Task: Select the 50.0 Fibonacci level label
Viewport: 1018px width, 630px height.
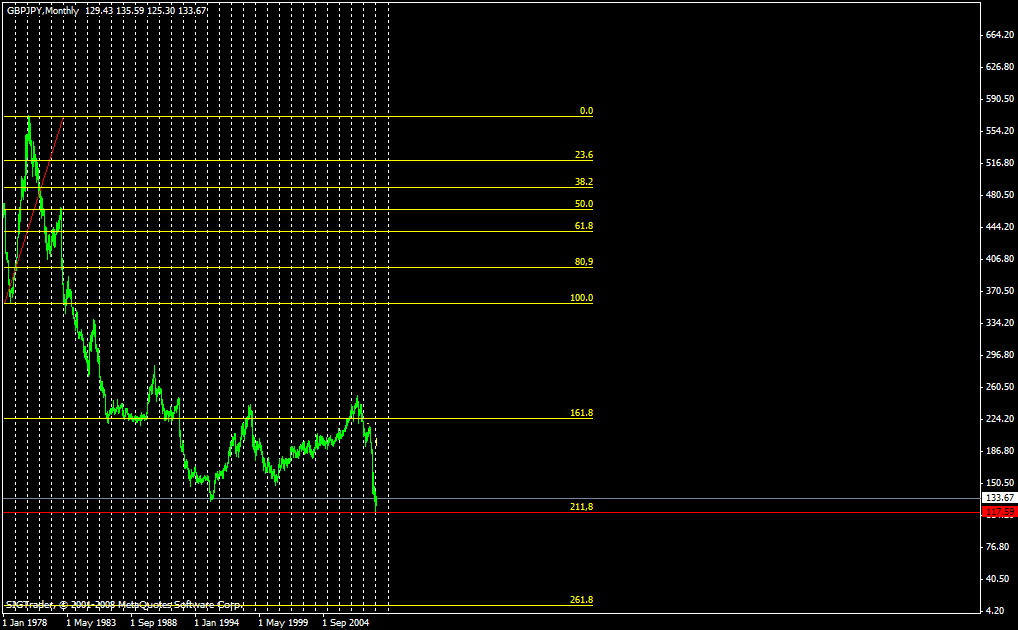Action: 584,204
